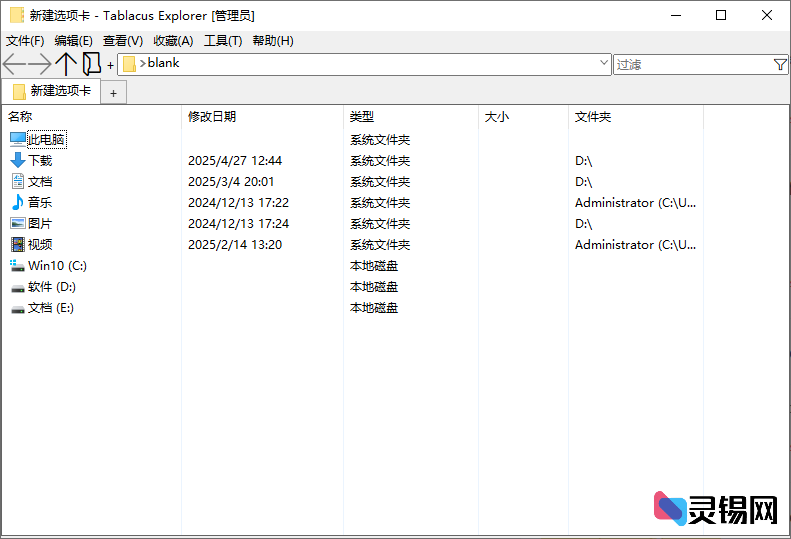Click the blank path in address bar
This screenshot has height=539, width=791.
coord(163,63)
